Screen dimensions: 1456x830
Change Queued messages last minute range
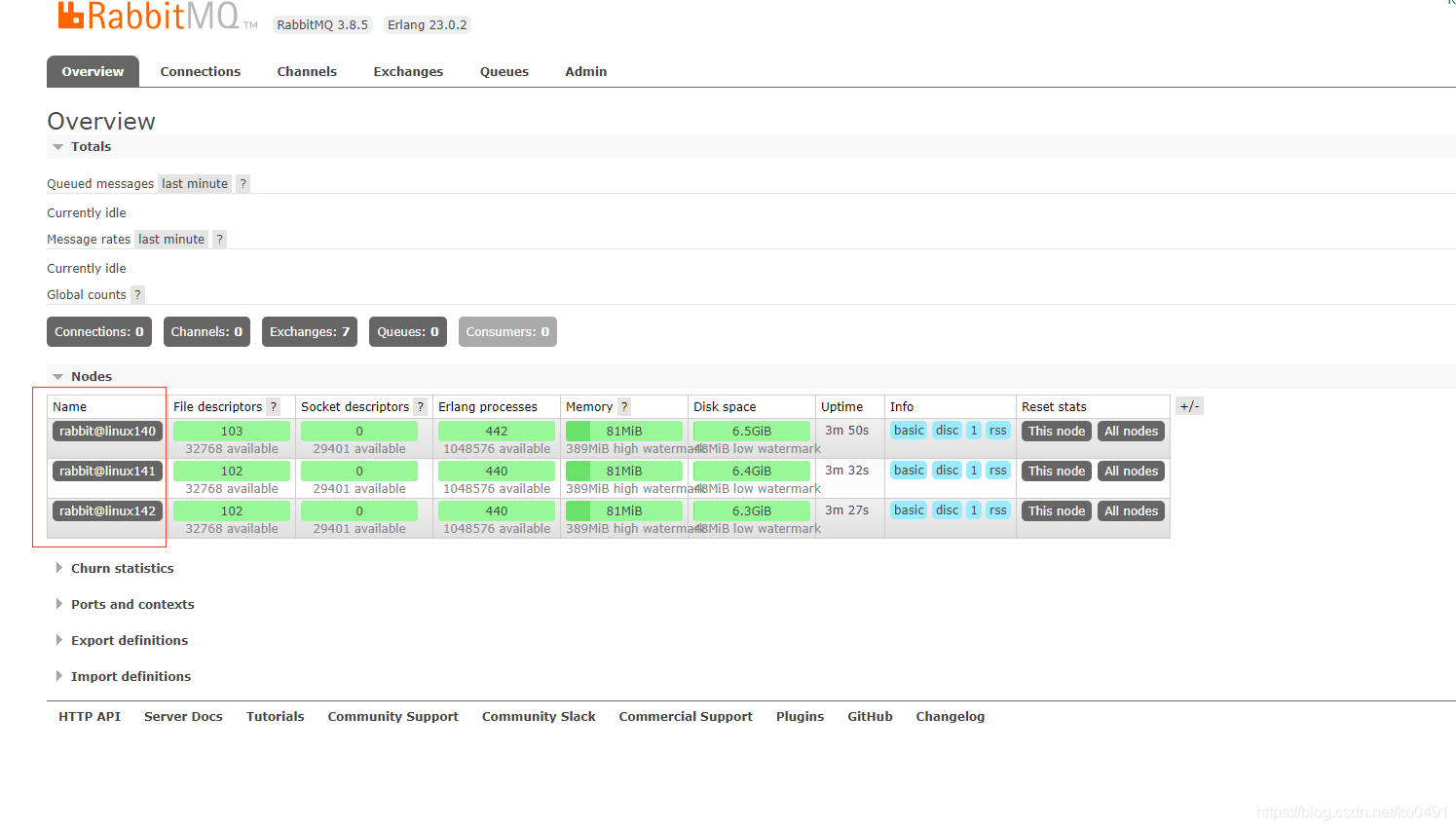pos(195,183)
